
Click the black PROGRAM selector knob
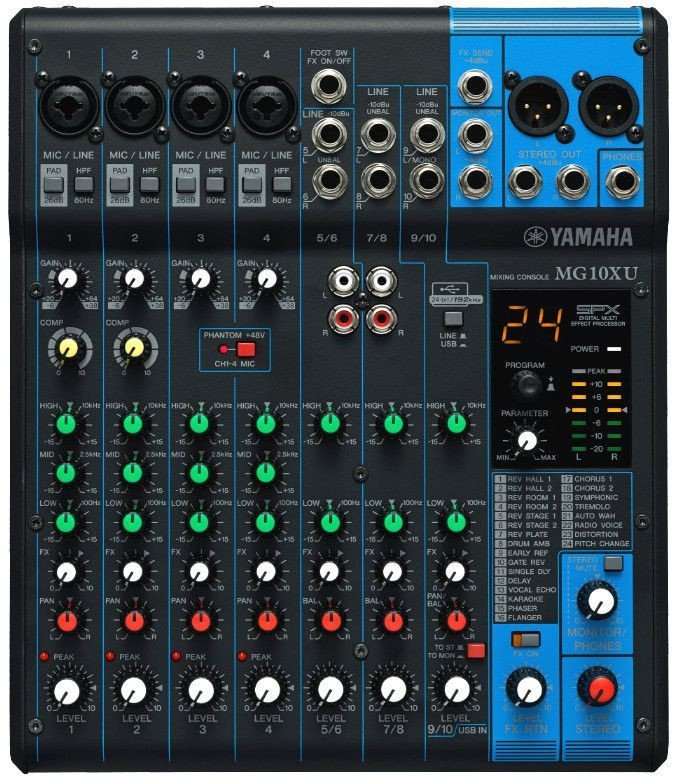tap(526, 385)
